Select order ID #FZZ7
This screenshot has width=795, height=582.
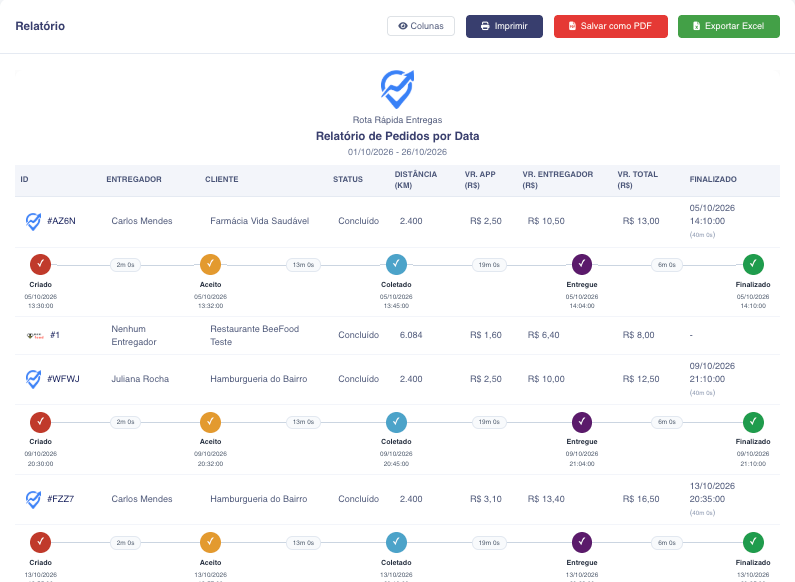tap(61, 499)
